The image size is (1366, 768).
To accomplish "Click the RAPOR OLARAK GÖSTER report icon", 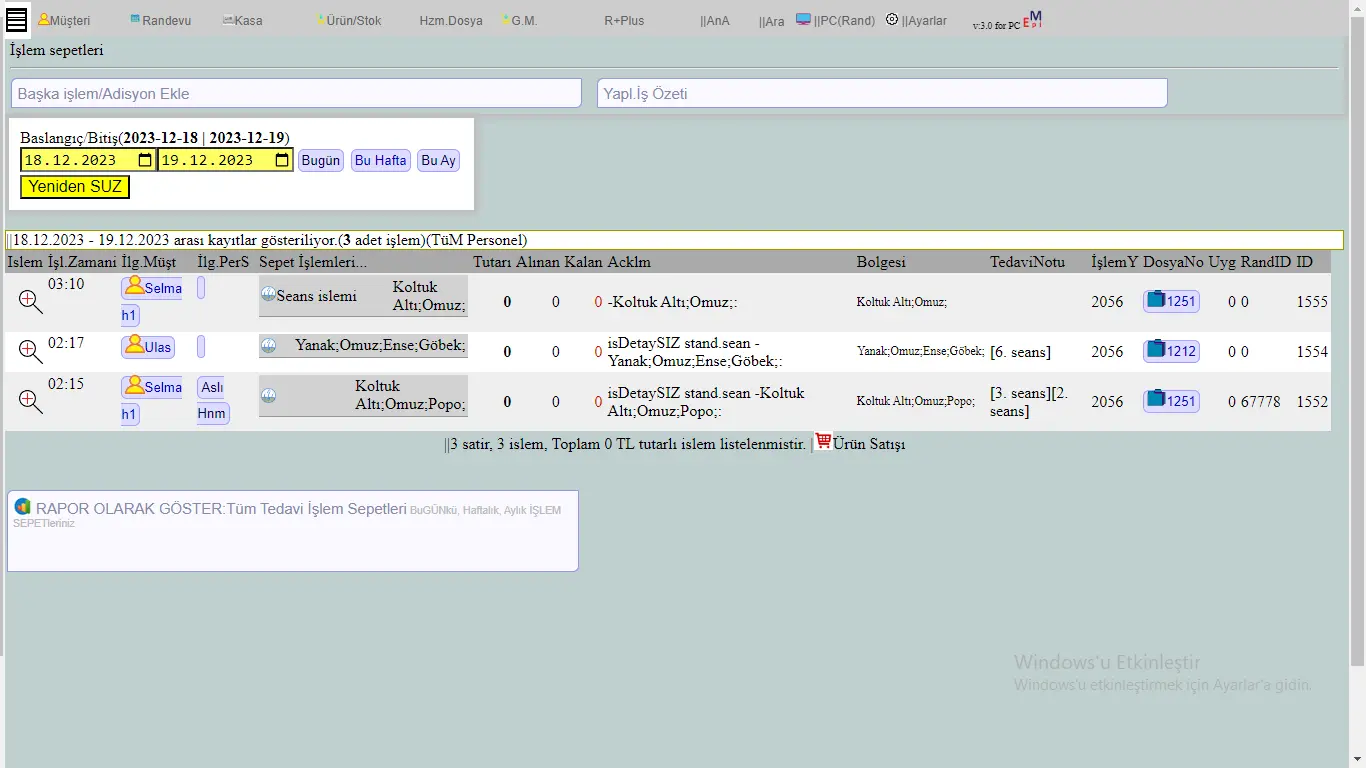I will [22, 506].
